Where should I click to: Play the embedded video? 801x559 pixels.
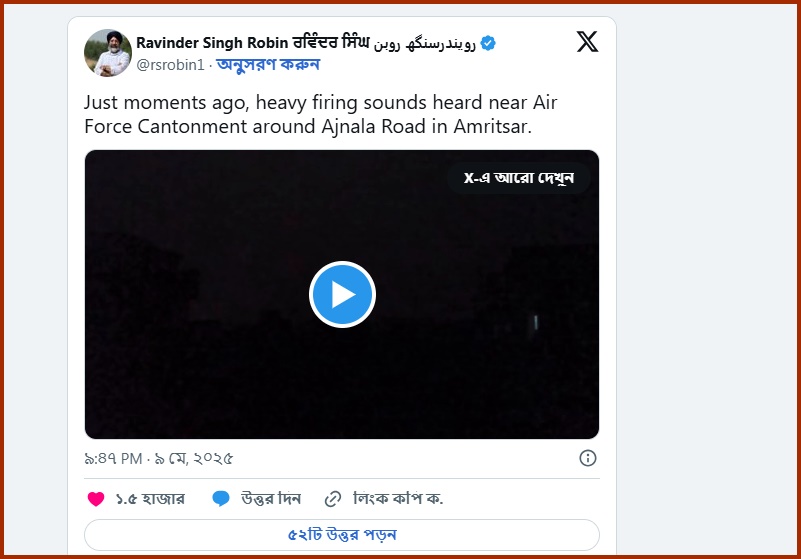coord(342,294)
